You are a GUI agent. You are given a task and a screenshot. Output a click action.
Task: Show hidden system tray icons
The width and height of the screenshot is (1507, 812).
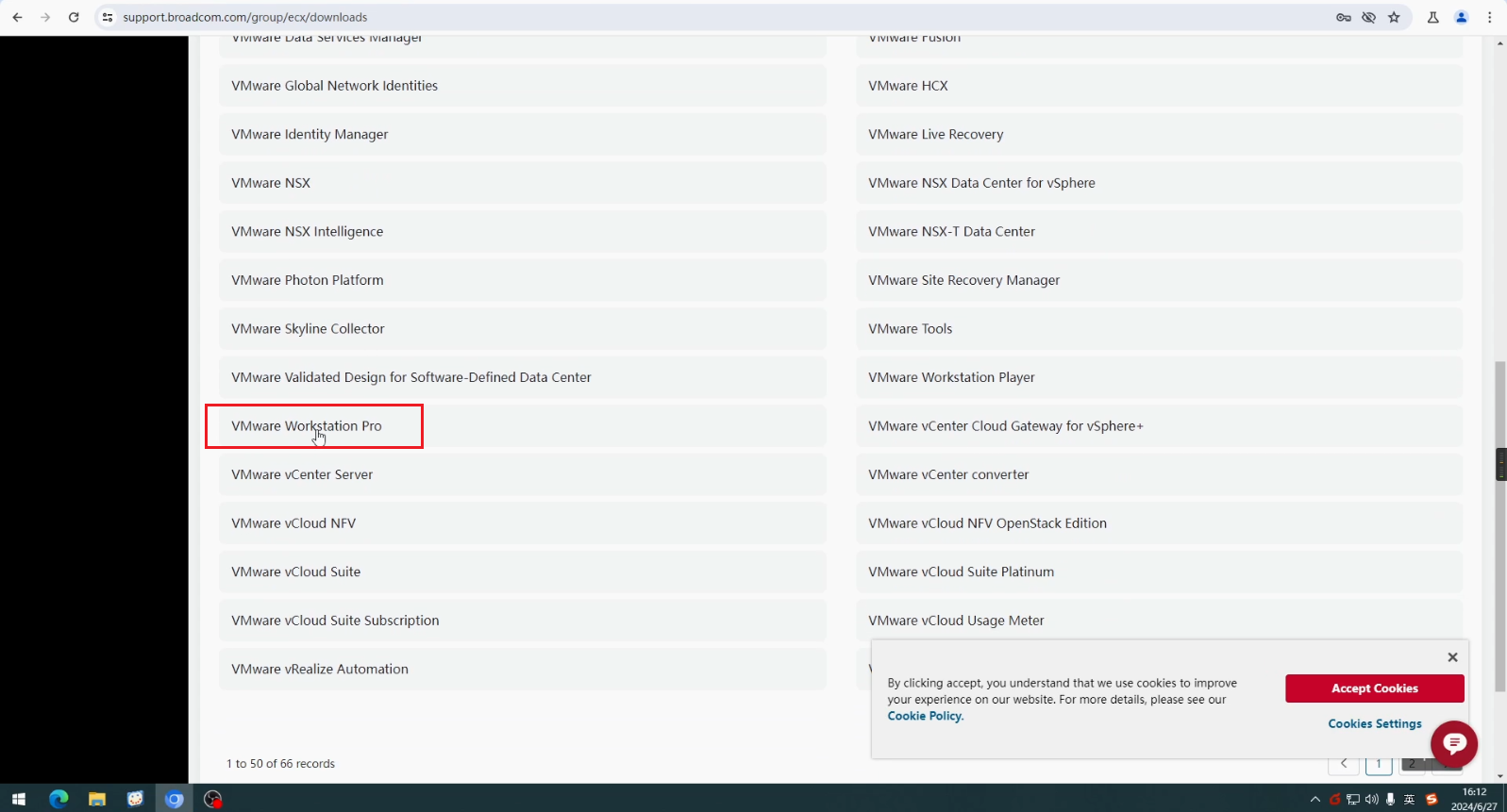click(1315, 800)
